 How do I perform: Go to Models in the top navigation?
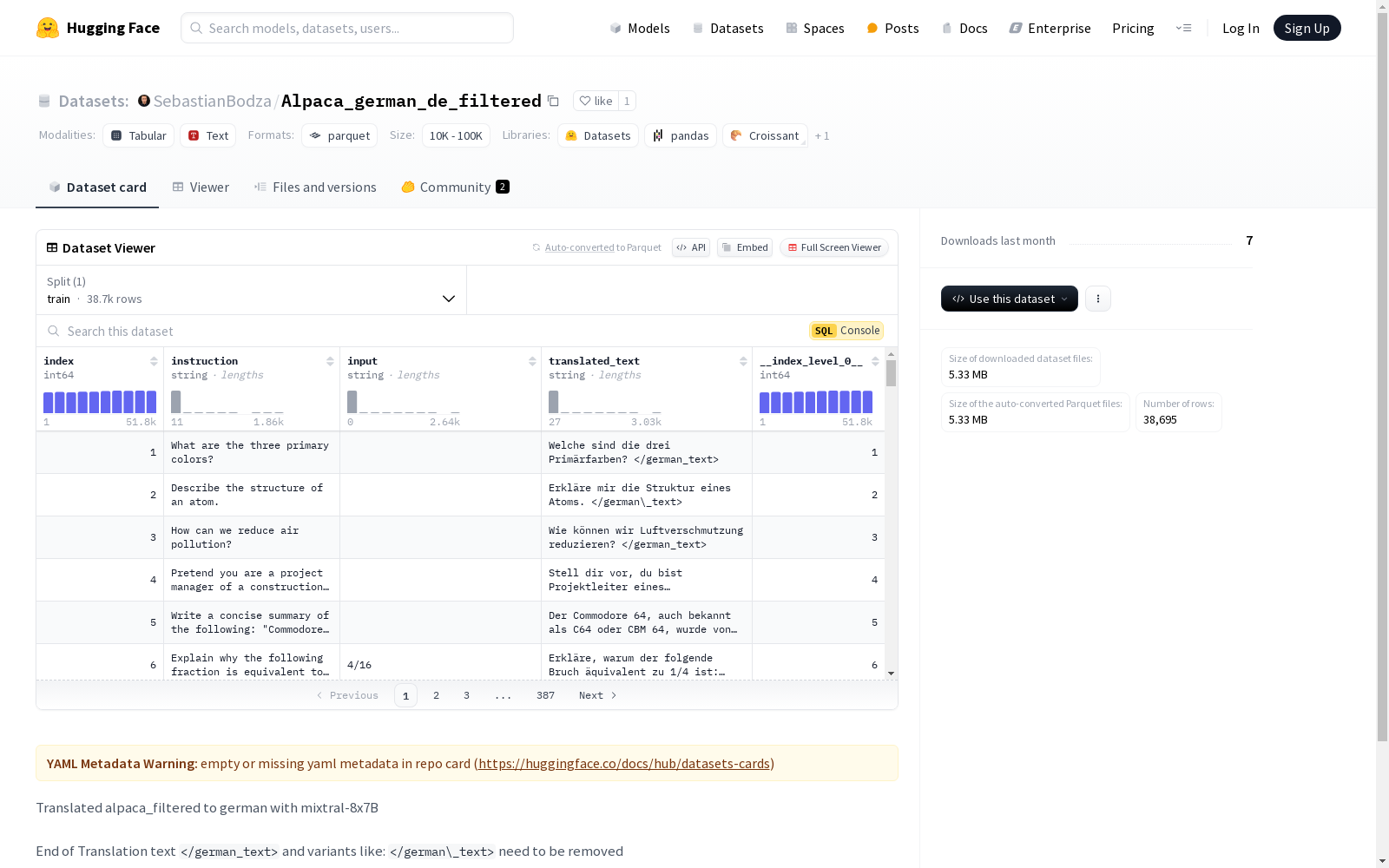[640, 28]
